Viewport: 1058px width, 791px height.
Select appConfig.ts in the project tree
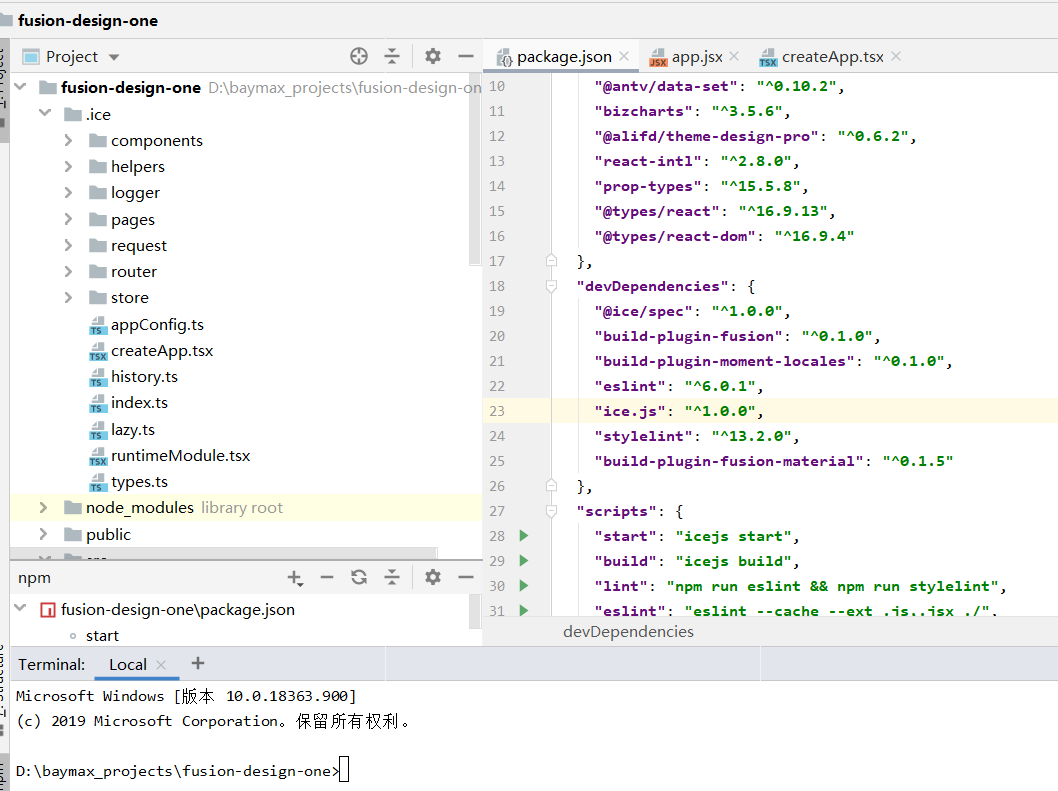(157, 324)
